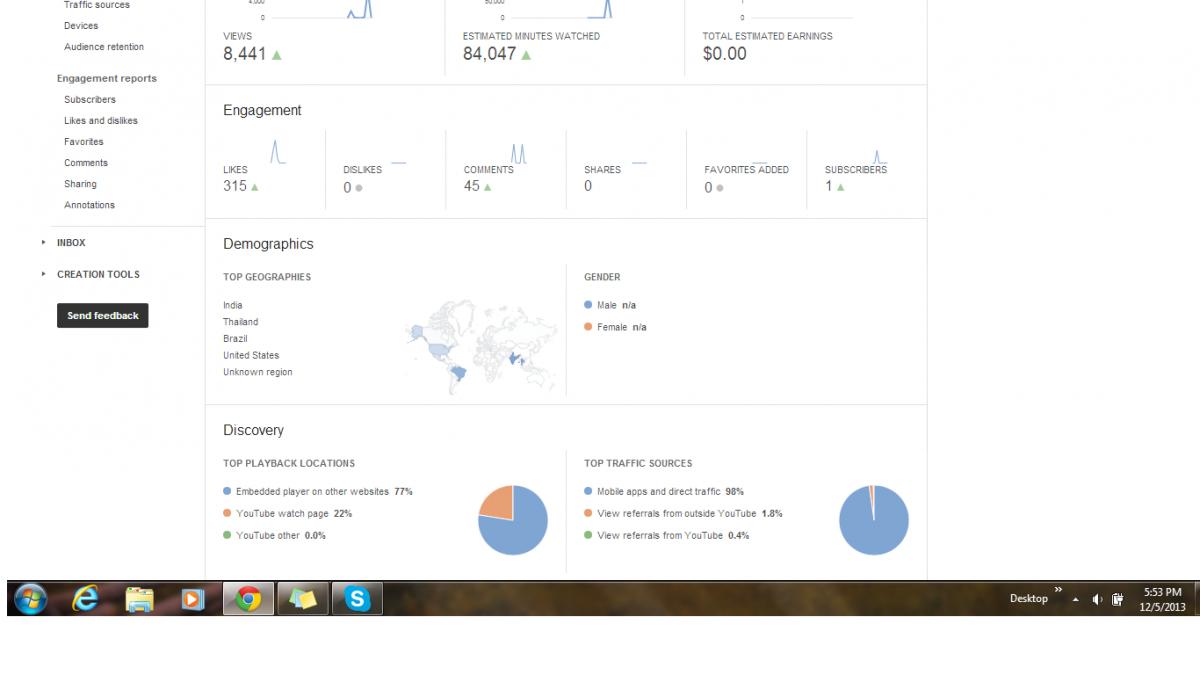Click the orange Female gender legend dot
This screenshot has height=675, width=1200.
tap(588, 327)
